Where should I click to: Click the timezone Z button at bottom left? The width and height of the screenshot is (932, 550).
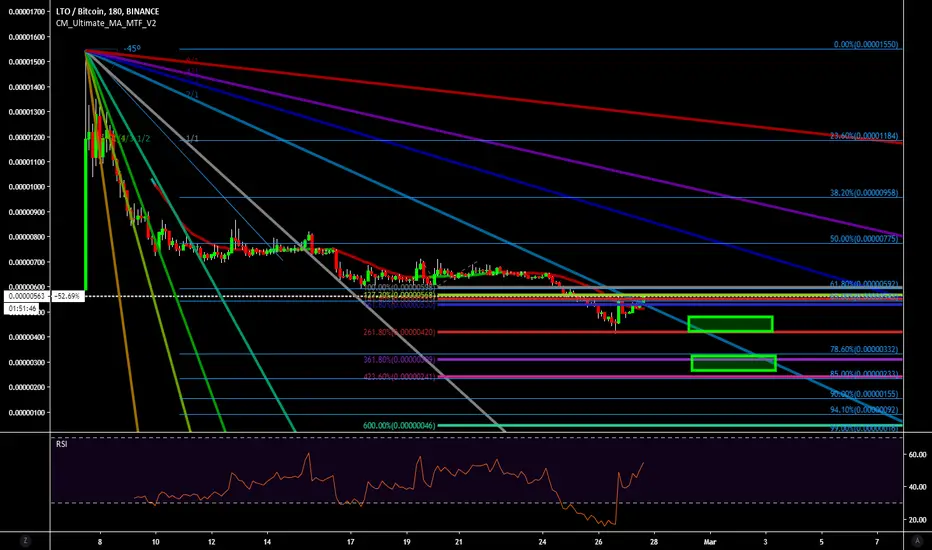tap(26, 540)
